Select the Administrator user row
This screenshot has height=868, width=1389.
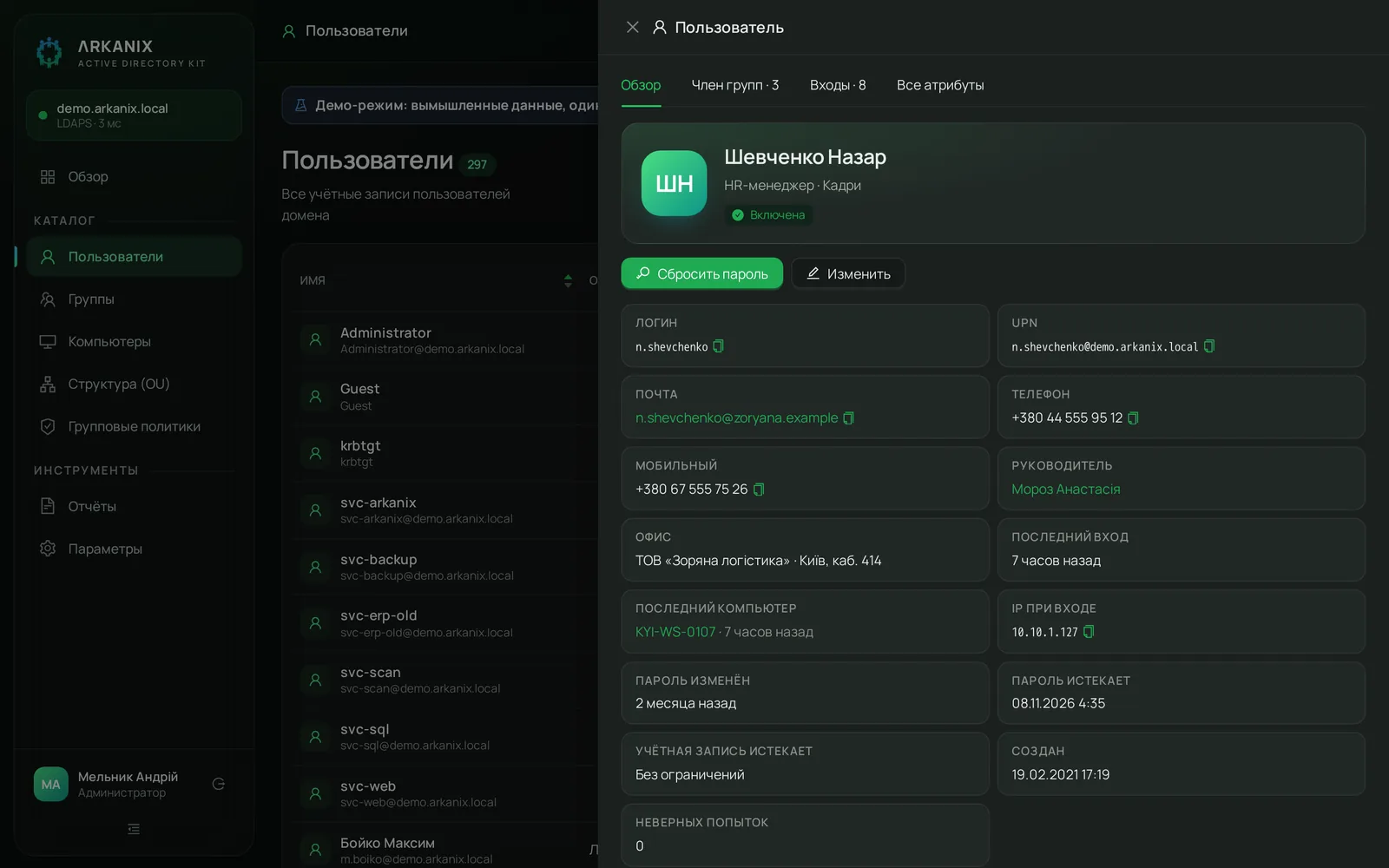click(444, 340)
